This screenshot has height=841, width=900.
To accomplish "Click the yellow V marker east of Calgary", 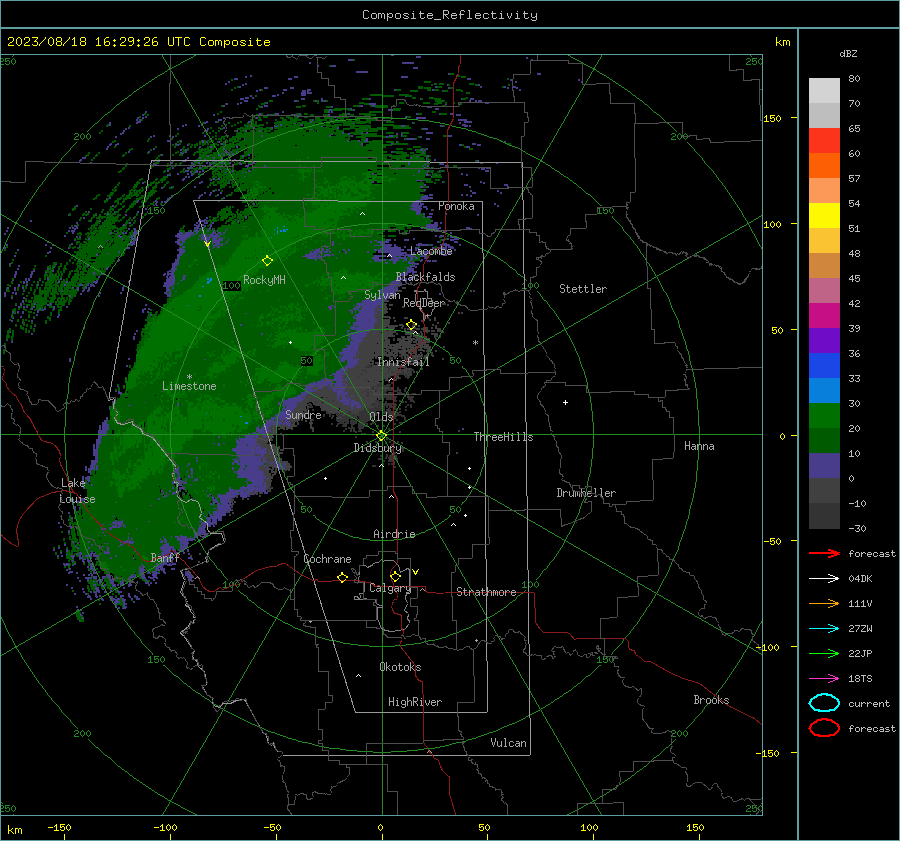I will [416, 572].
